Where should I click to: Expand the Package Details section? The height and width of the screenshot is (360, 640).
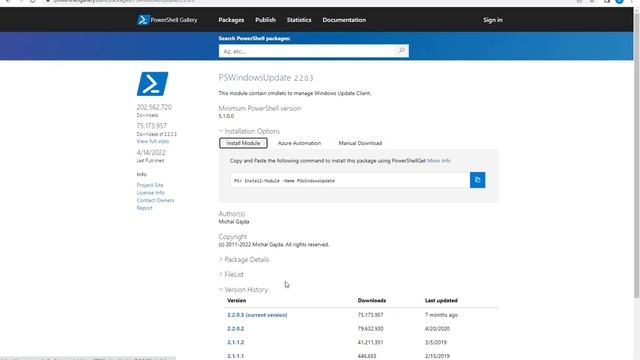pos(244,260)
